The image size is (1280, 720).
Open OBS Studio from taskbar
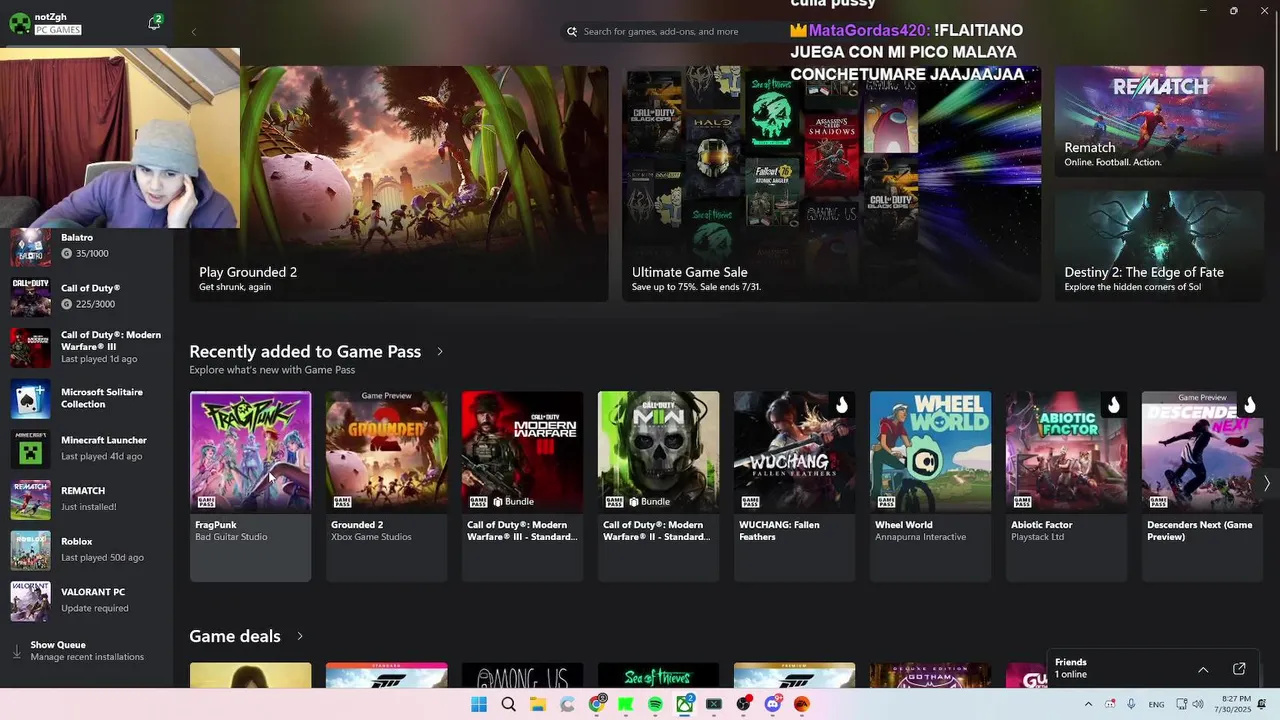[x=743, y=704]
